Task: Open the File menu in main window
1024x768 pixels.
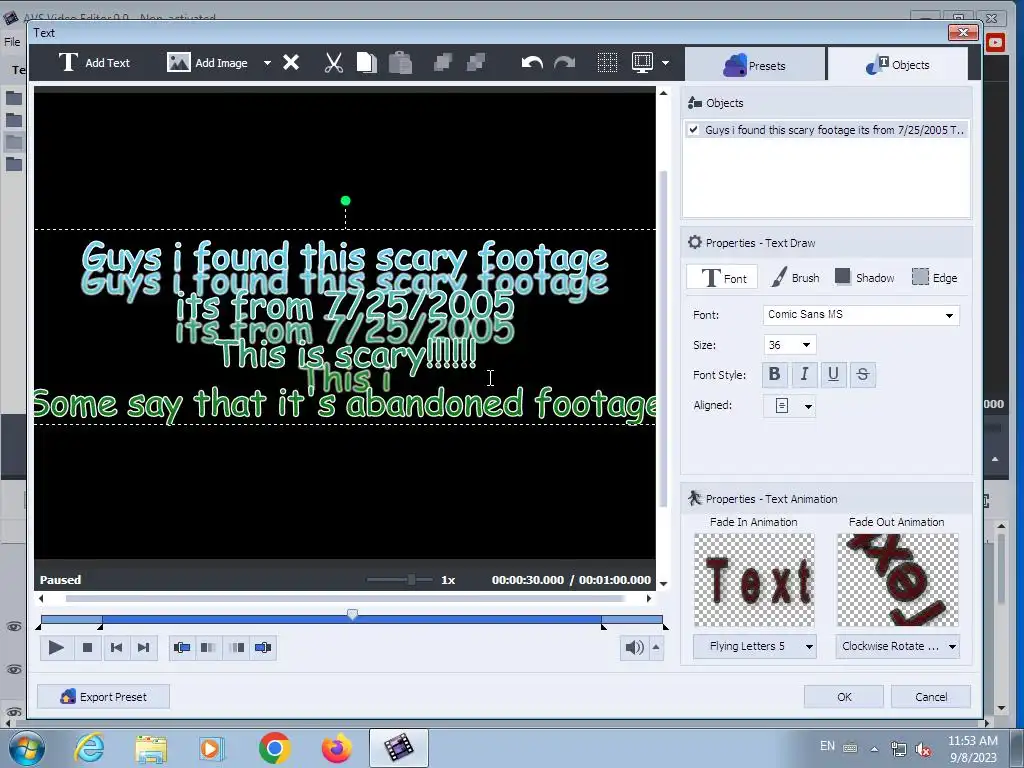Action: click(12, 42)
